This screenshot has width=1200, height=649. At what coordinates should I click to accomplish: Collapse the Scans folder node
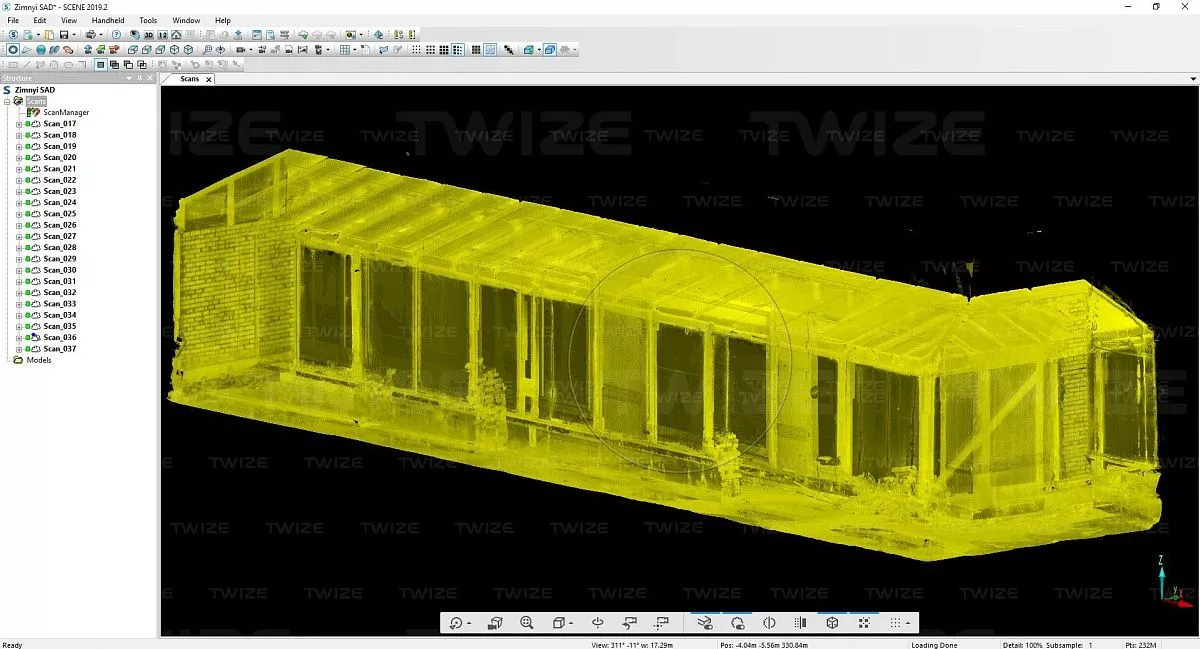point(7,101)
